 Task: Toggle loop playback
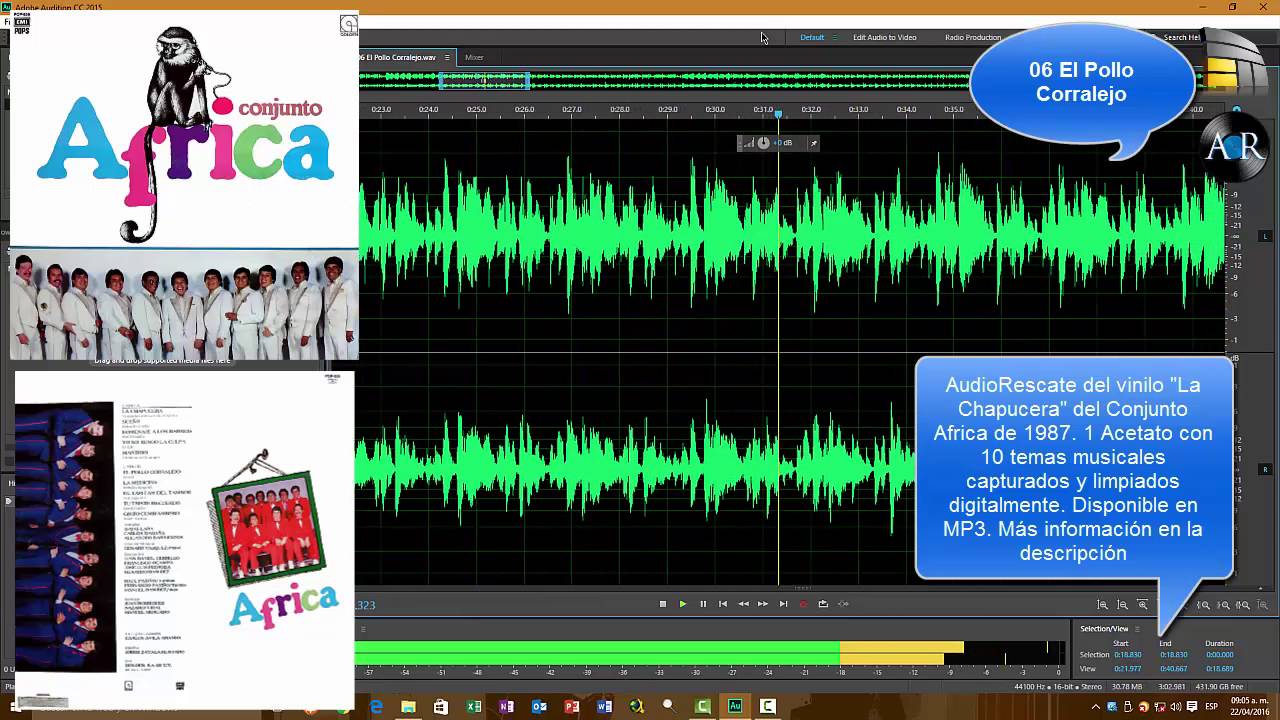(823, 604)
